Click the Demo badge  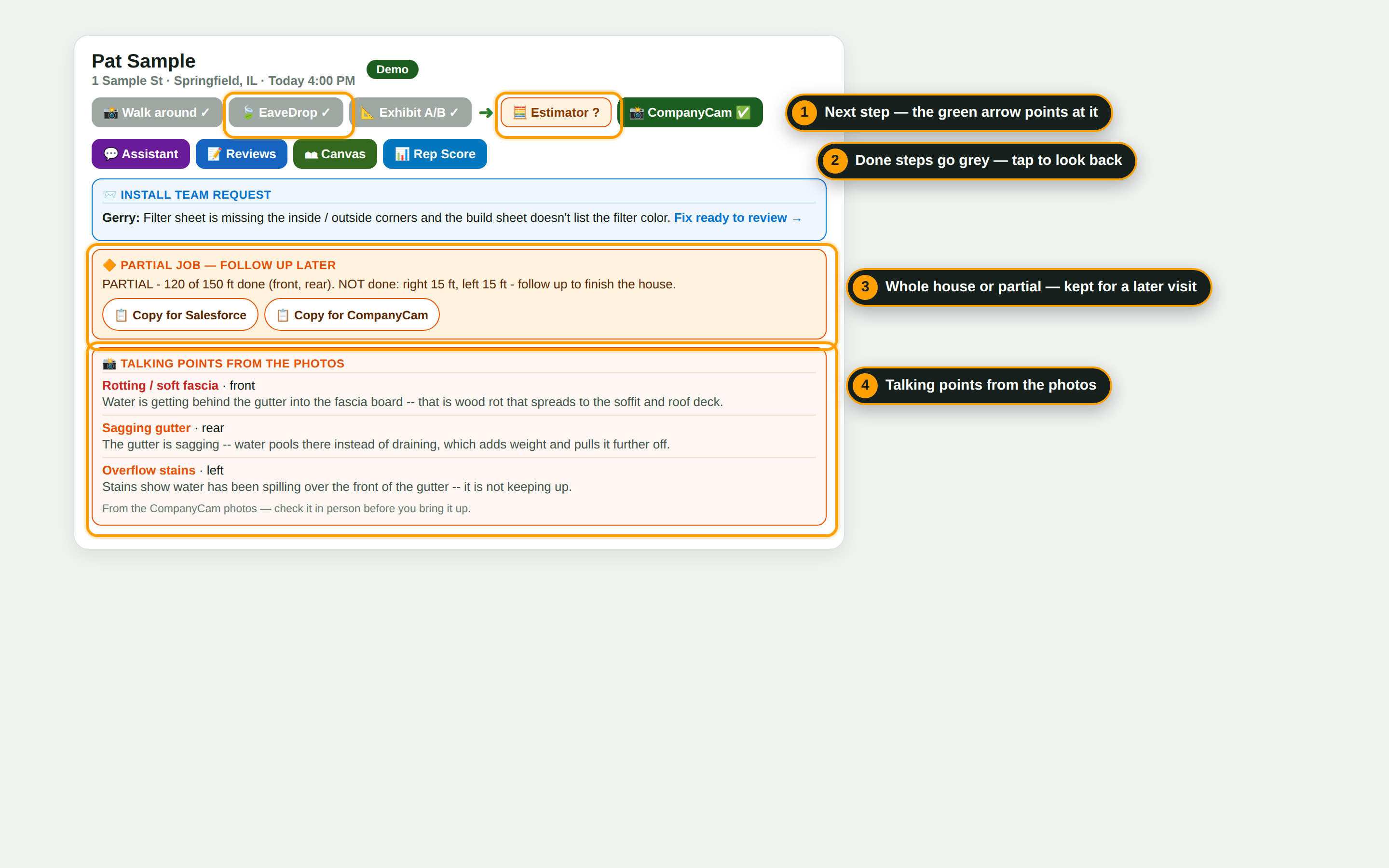pyautogui.click(x=392, y=69)
